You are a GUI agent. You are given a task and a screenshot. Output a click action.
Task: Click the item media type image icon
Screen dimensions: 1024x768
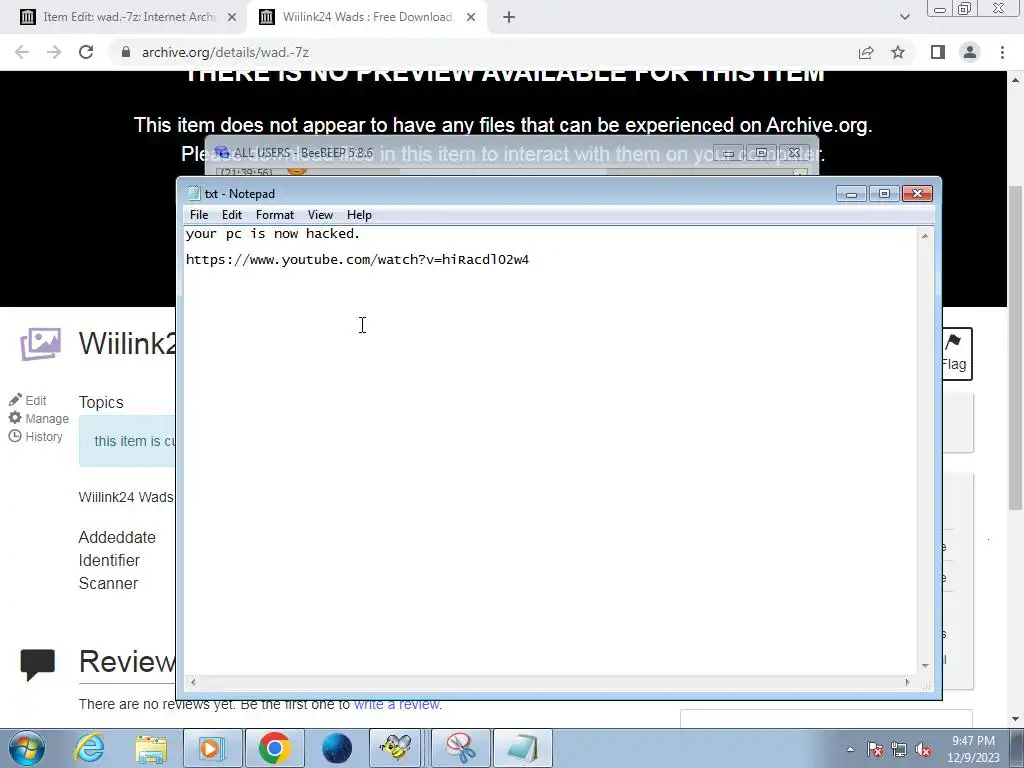pyautogui.click(x=40, y=344)
